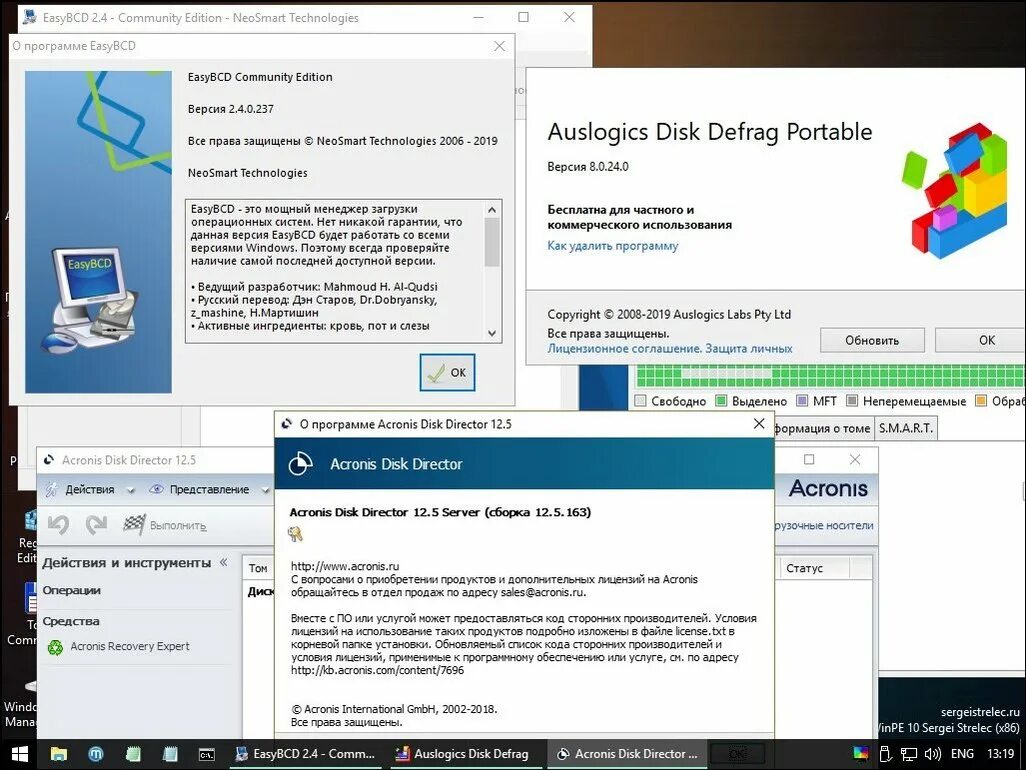Click the blue notepad taskbar icon
This screenshot has height=770, width=1026.
click(169, 754)
